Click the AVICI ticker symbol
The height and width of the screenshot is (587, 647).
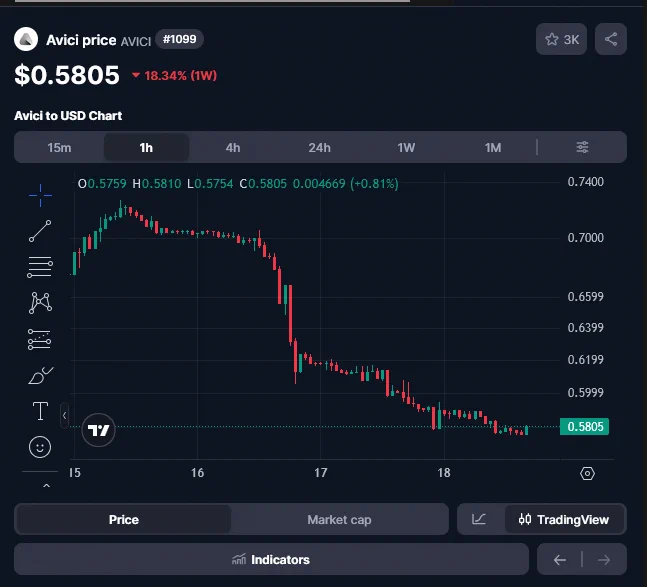[136, 41]
